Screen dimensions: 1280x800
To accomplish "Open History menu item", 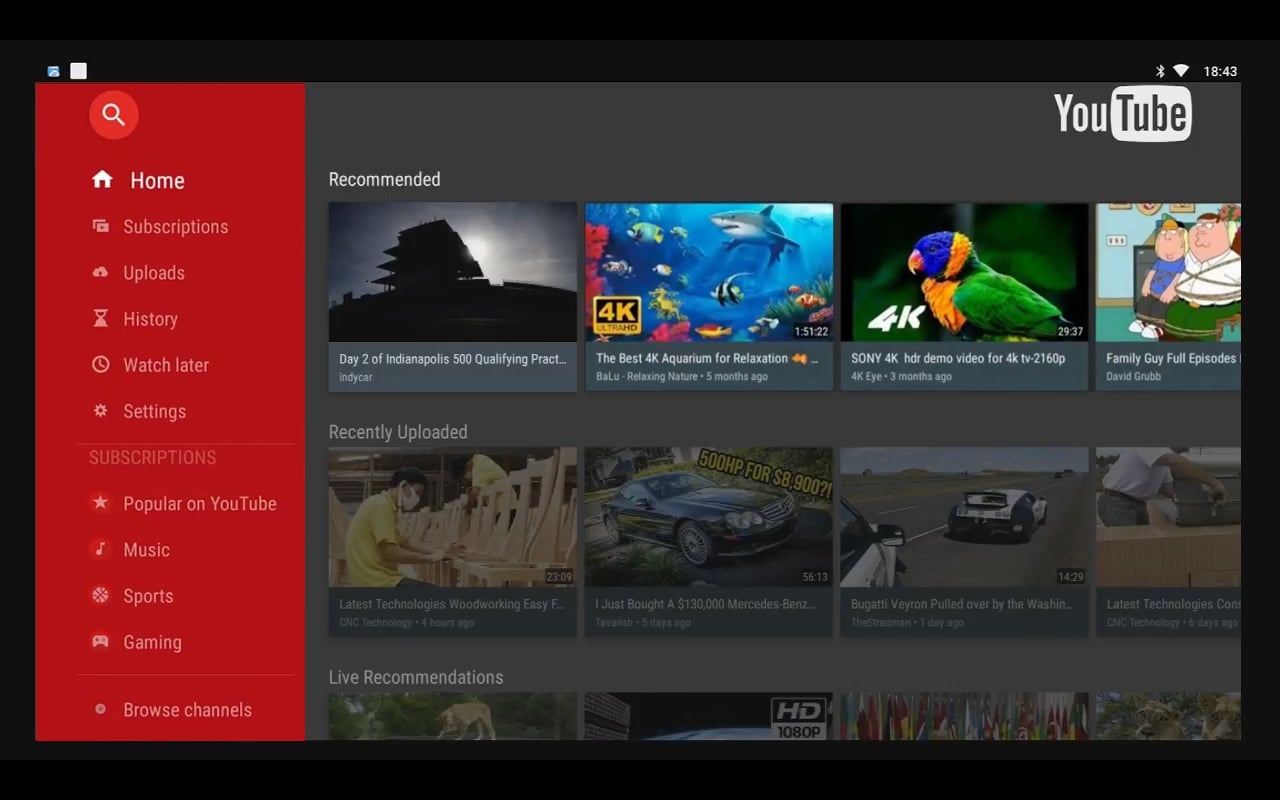I will 150,319.
